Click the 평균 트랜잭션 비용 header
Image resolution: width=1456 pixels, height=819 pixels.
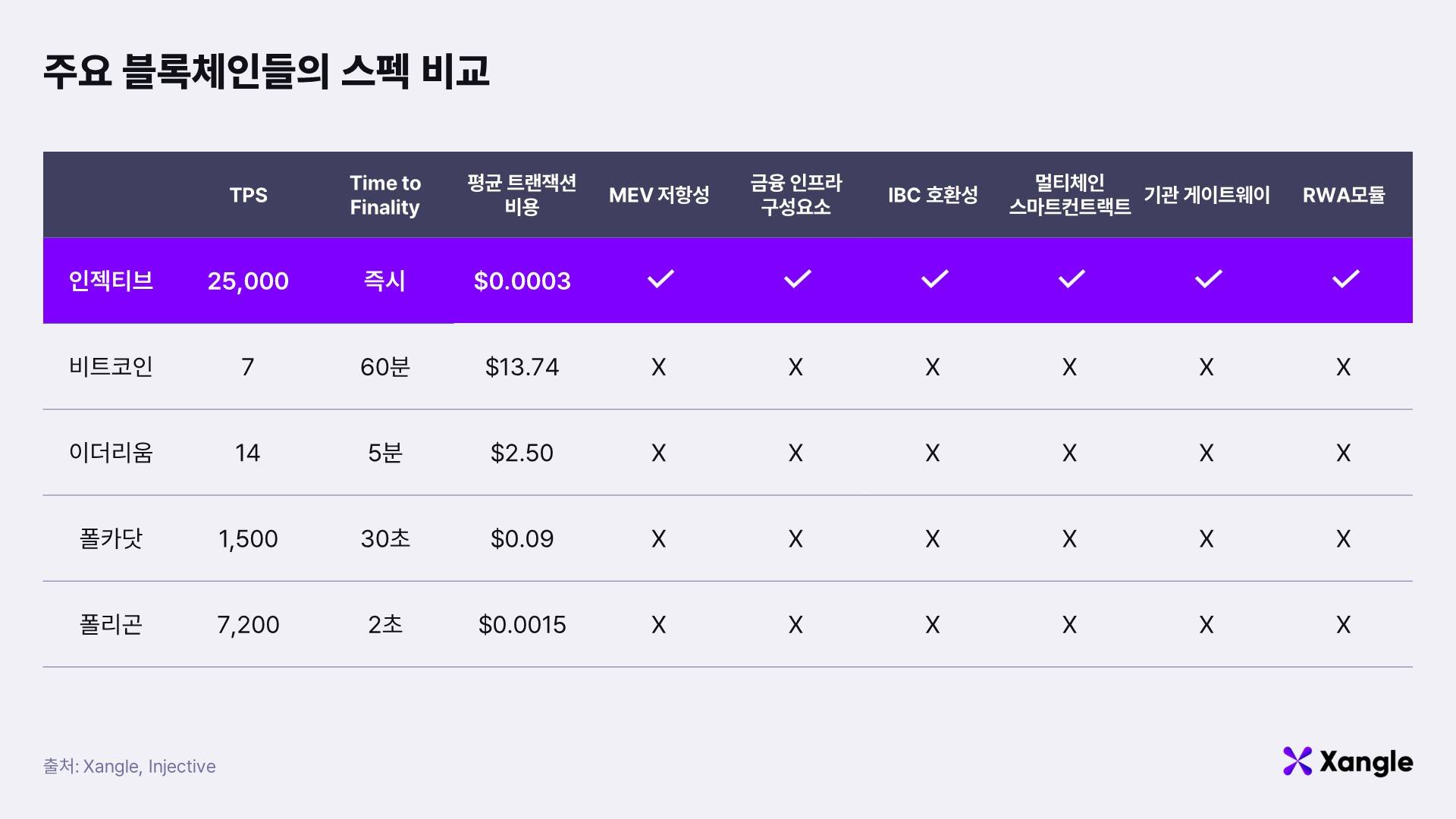click(522, 195)
